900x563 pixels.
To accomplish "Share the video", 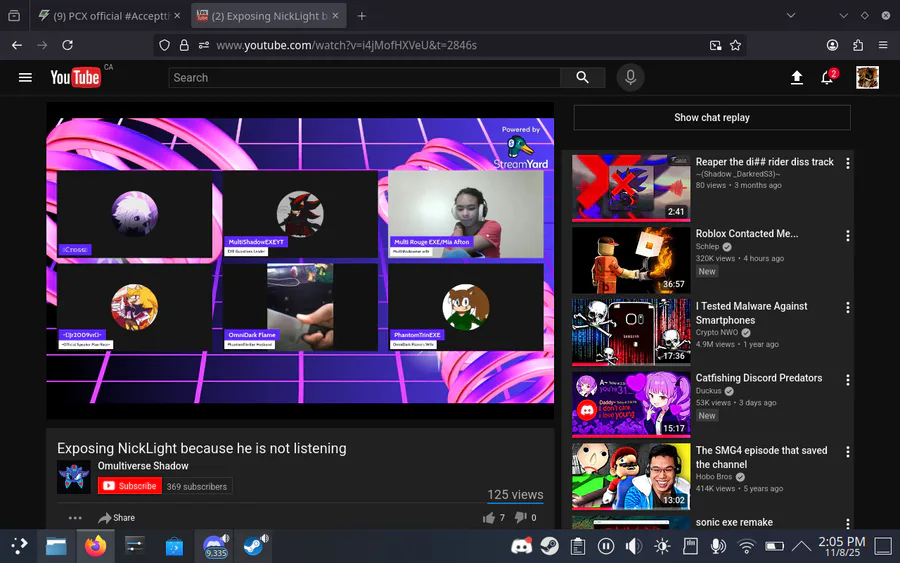I will pyautogui.click(x=117, y=518).
